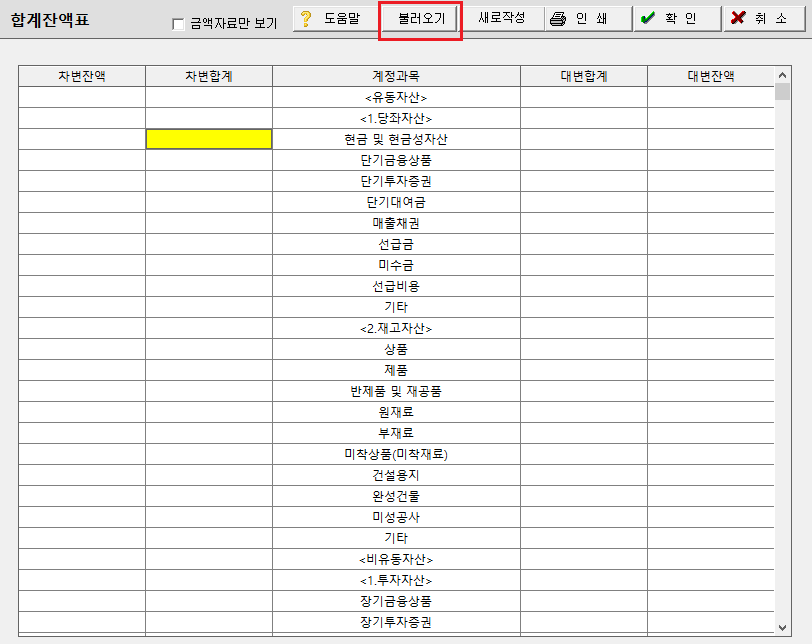The width and height of the screenshot is (812, 644).
Task: Select the 단기투자증권 account row
Action: coord(396,181)
